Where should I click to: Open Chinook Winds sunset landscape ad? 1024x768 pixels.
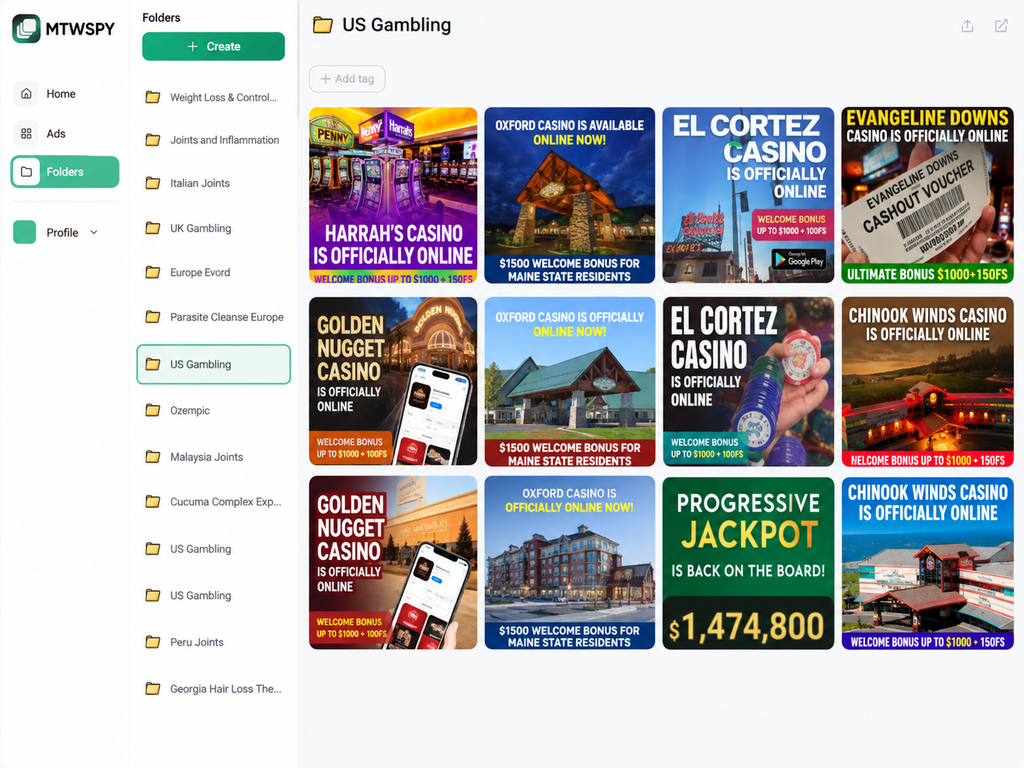[x=927, y=381]
